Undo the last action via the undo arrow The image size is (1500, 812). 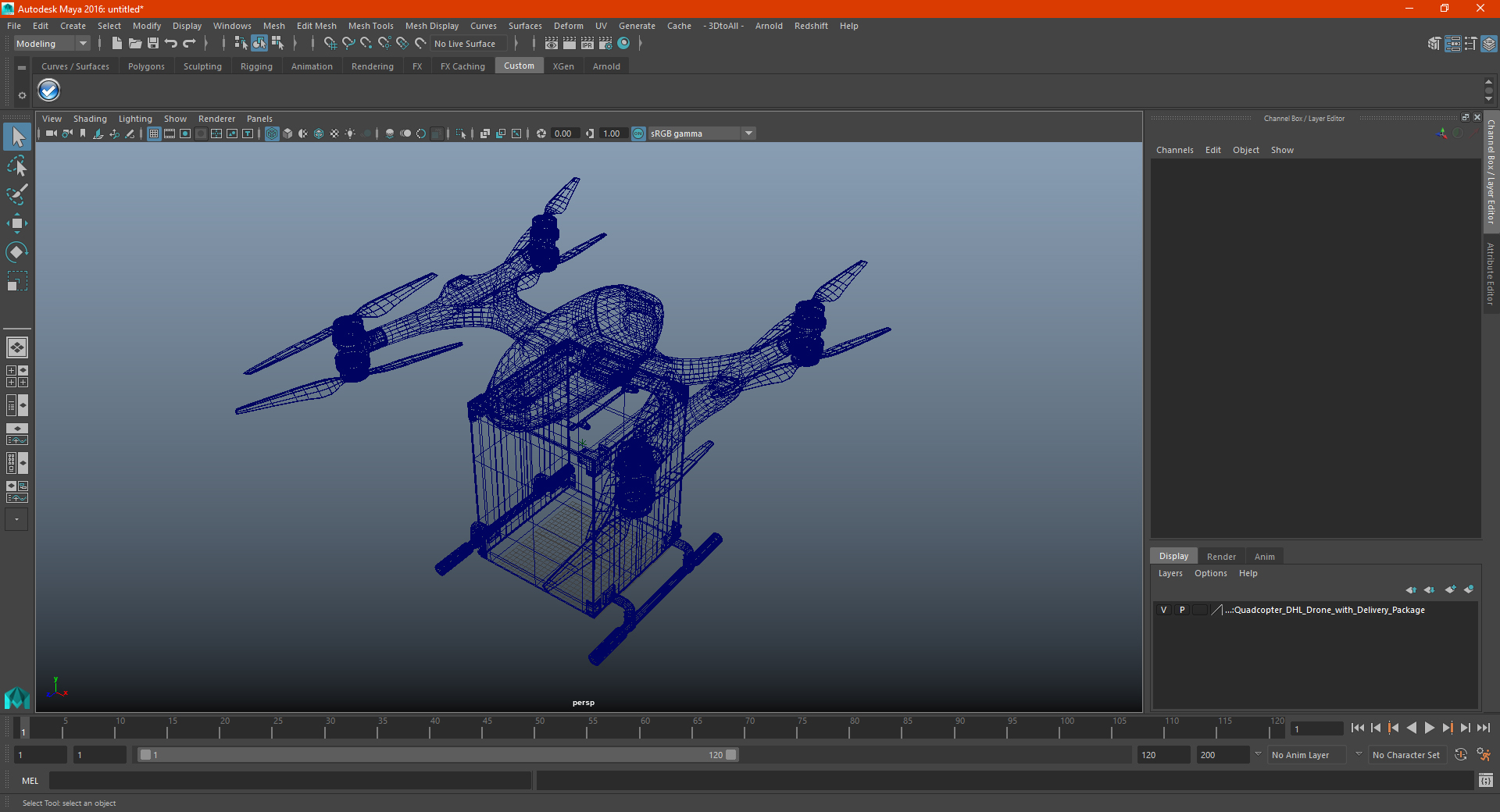coord(171,44)
